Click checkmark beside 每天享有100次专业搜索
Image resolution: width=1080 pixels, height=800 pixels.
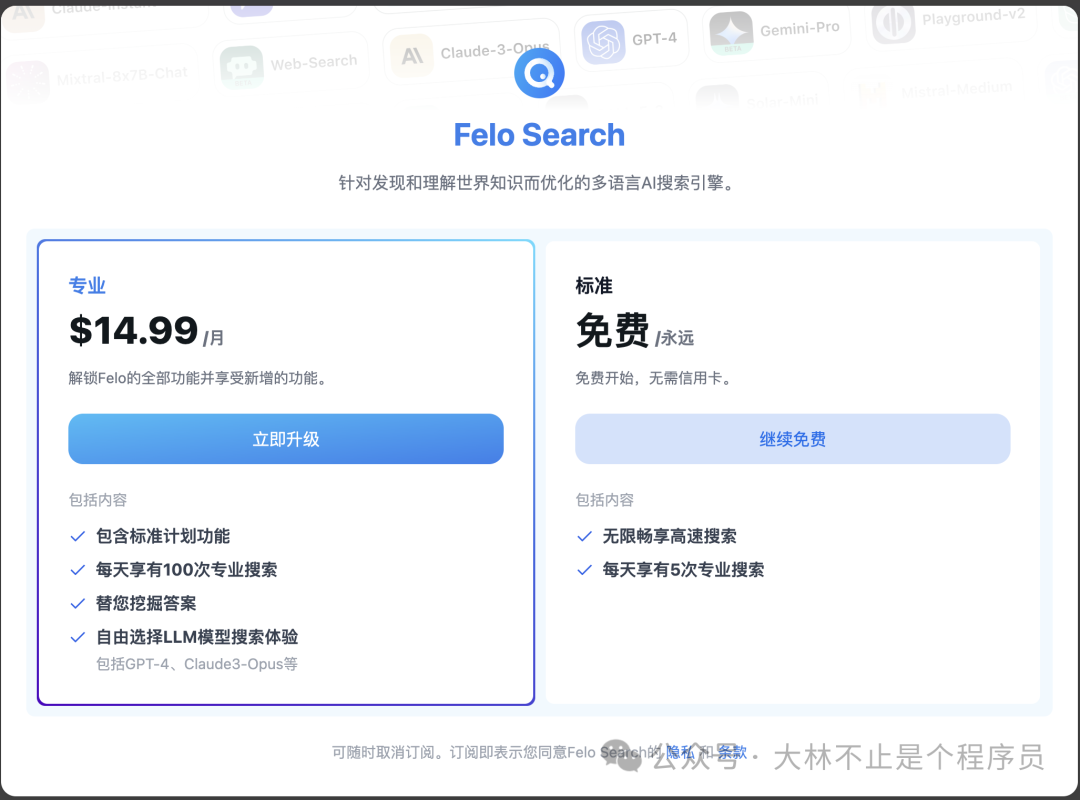point(78,570)
